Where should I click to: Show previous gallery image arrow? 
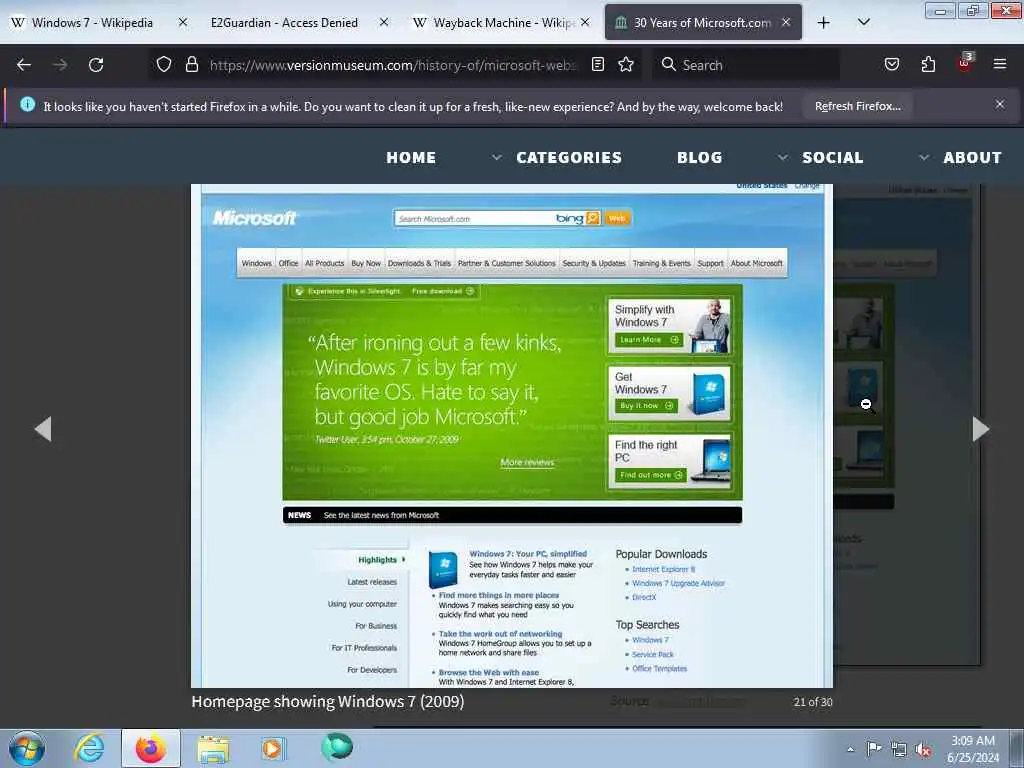(43, 429)
